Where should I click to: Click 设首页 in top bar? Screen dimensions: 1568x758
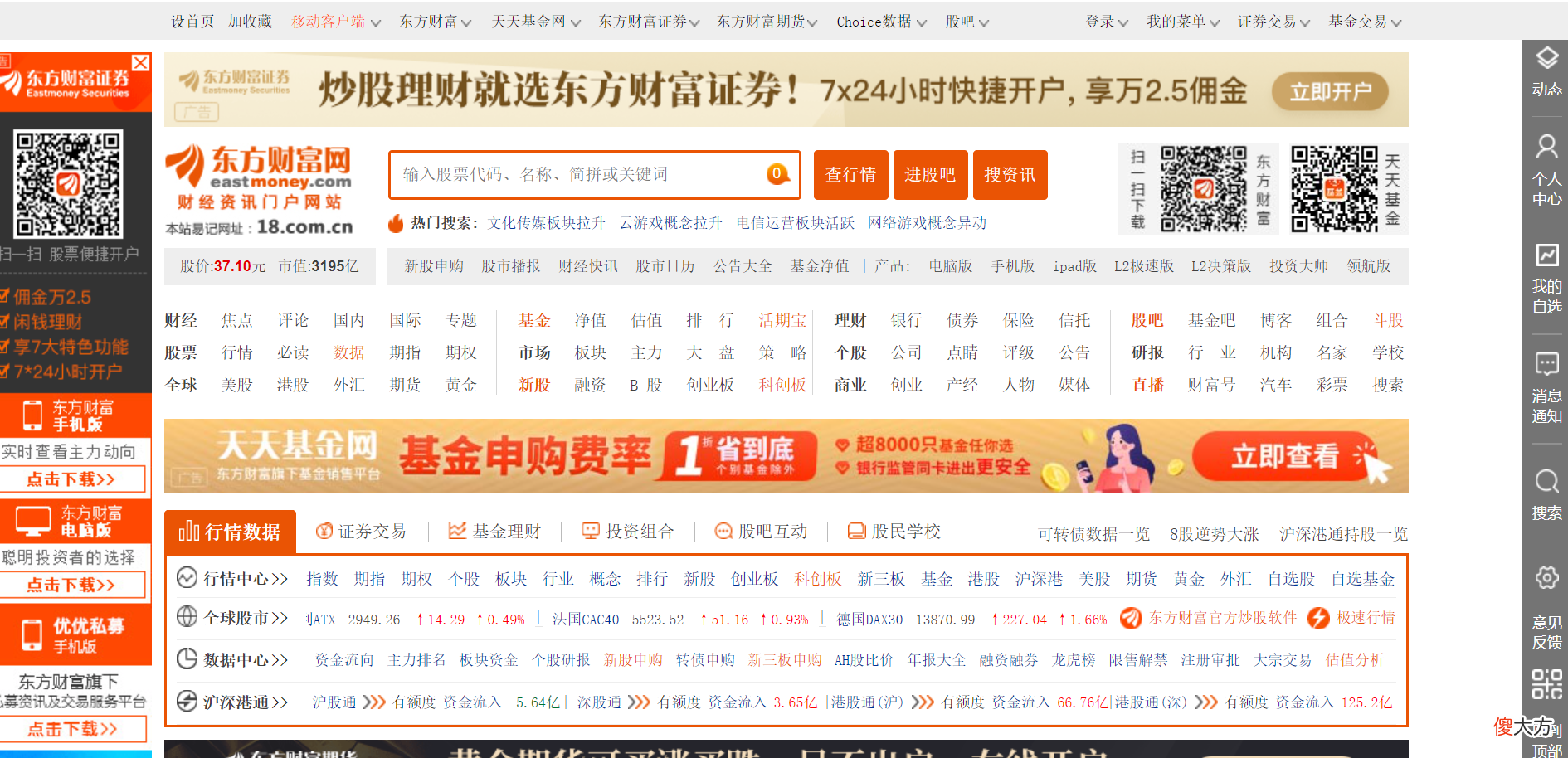(192, 22)
